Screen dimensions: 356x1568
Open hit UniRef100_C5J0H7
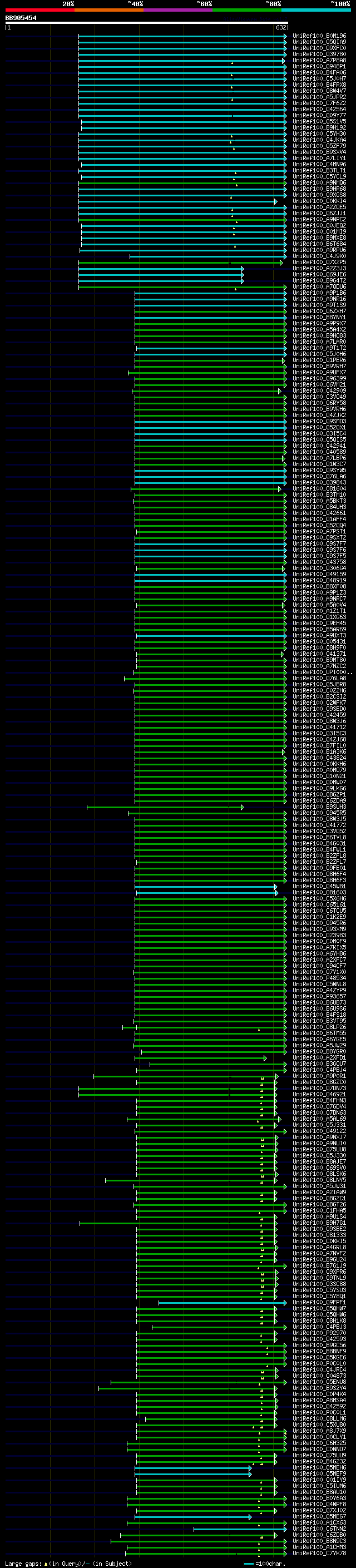click(319, 78)
